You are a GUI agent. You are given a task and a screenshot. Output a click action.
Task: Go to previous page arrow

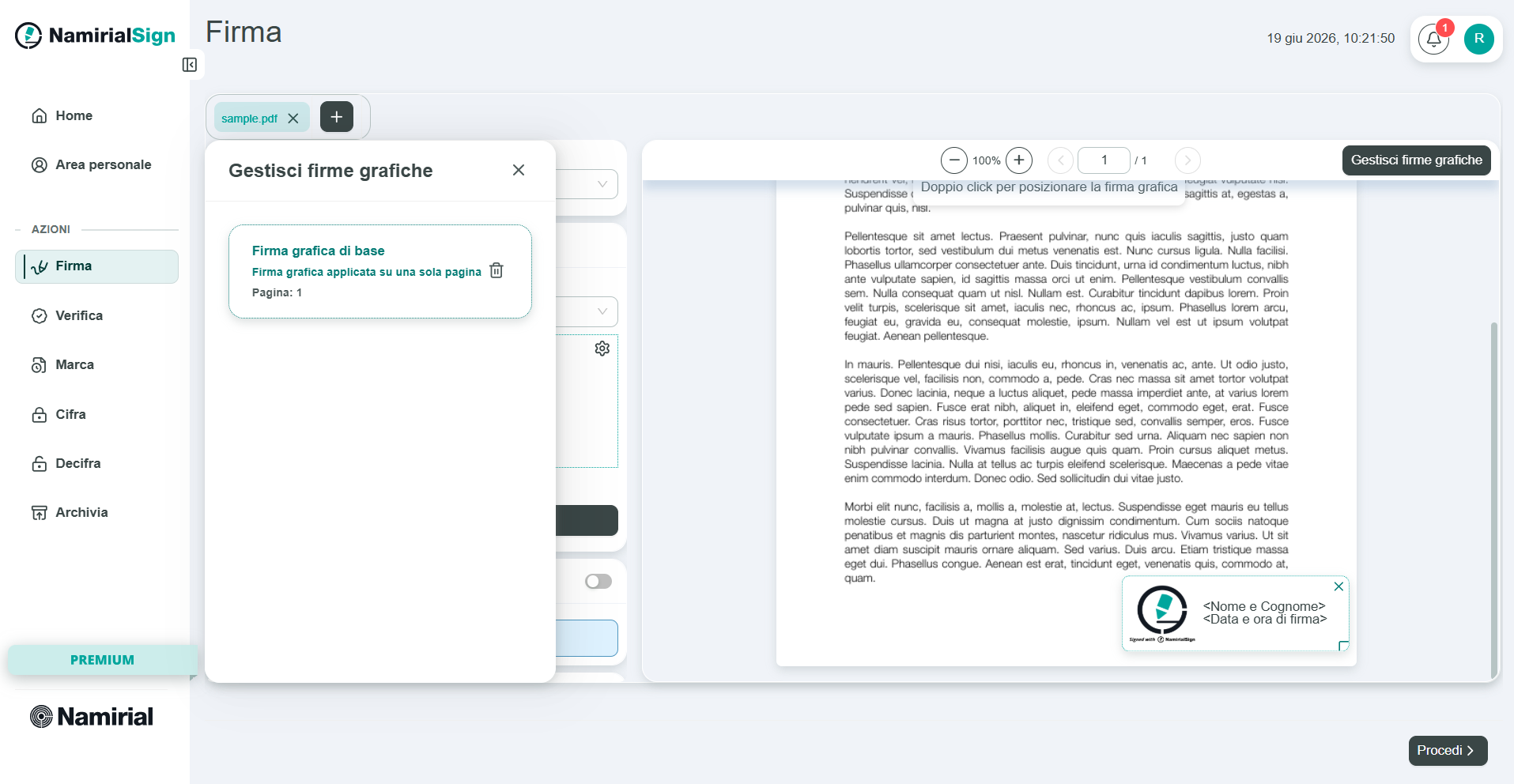tap(1060, 160)
